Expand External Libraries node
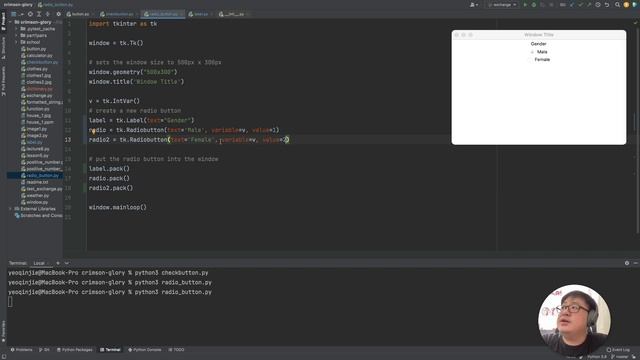Image resolution: width=640 pixels, height=360 pixels. click(x=11, y=209)
